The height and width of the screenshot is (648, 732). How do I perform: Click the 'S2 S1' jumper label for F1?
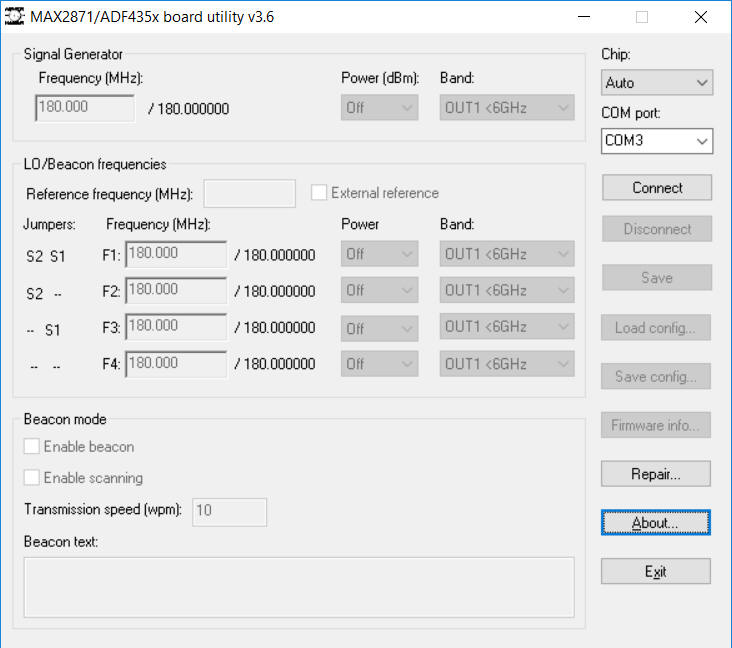(x=46, y=256)
